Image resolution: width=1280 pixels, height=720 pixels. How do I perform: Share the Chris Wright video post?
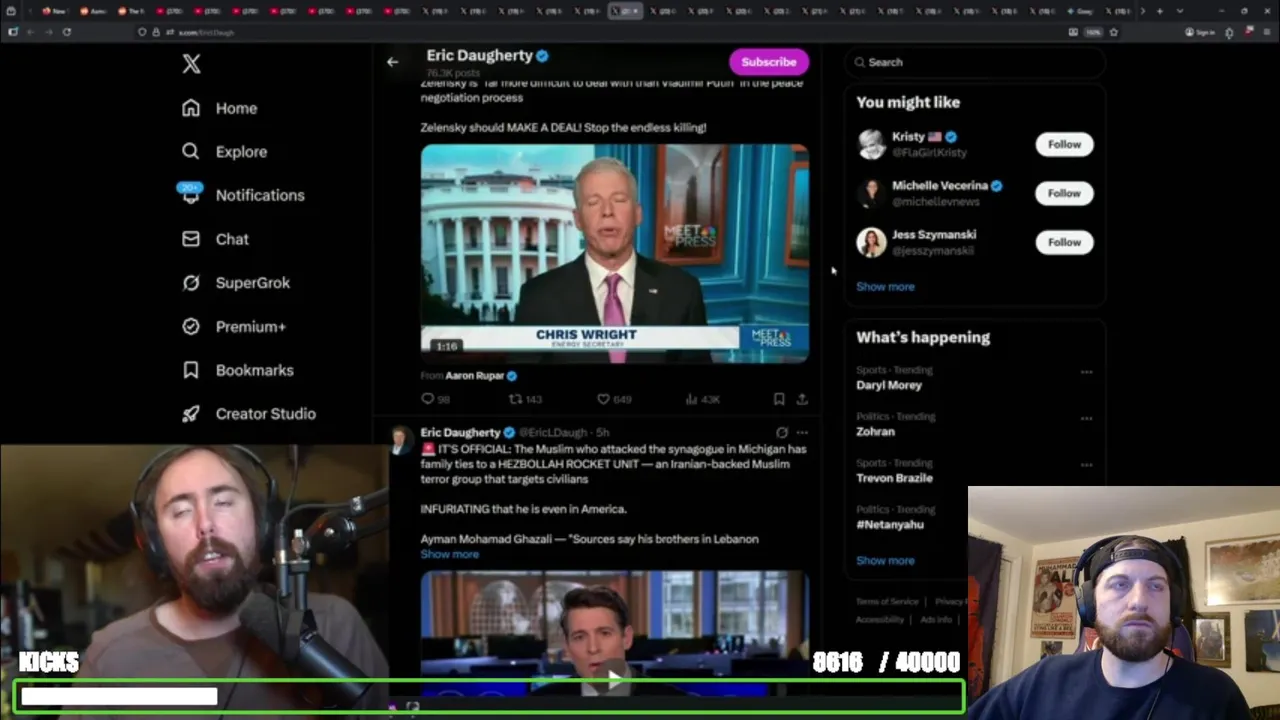(x=802, y=399)
